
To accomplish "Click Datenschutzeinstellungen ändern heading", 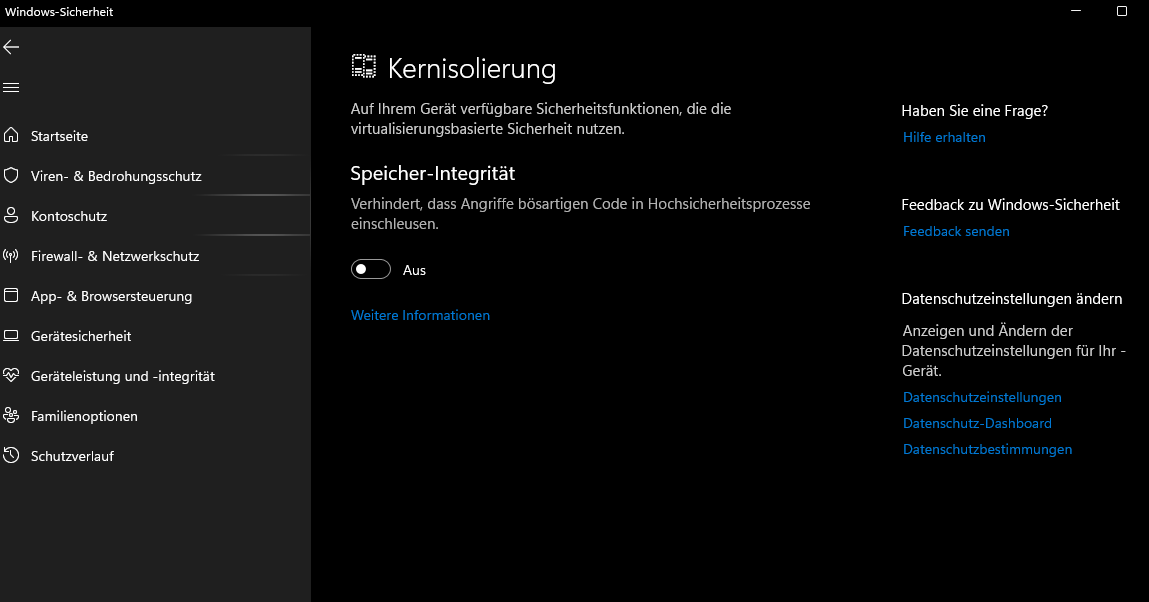I will coord(1012,299).
